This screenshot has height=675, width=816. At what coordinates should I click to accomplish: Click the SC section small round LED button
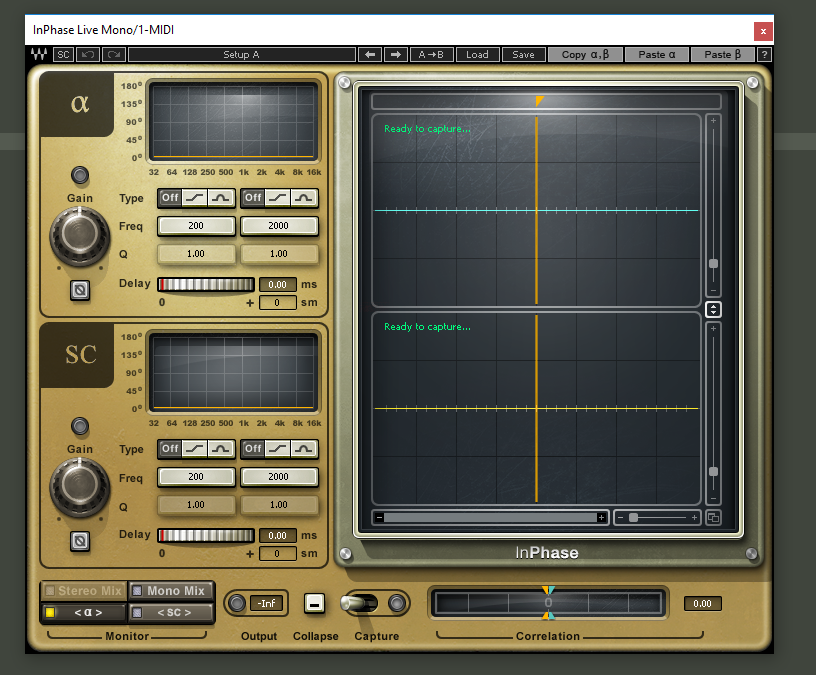tap(80, 426)
